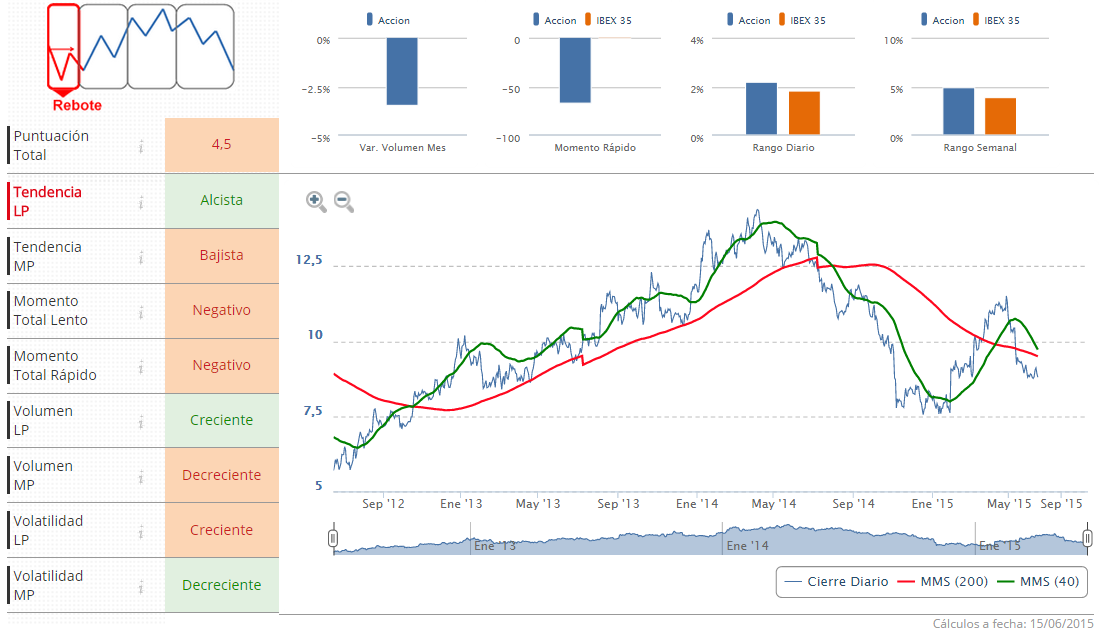Click the left handle of range navigator
The image size is (1101, 637).
(334, 540)
